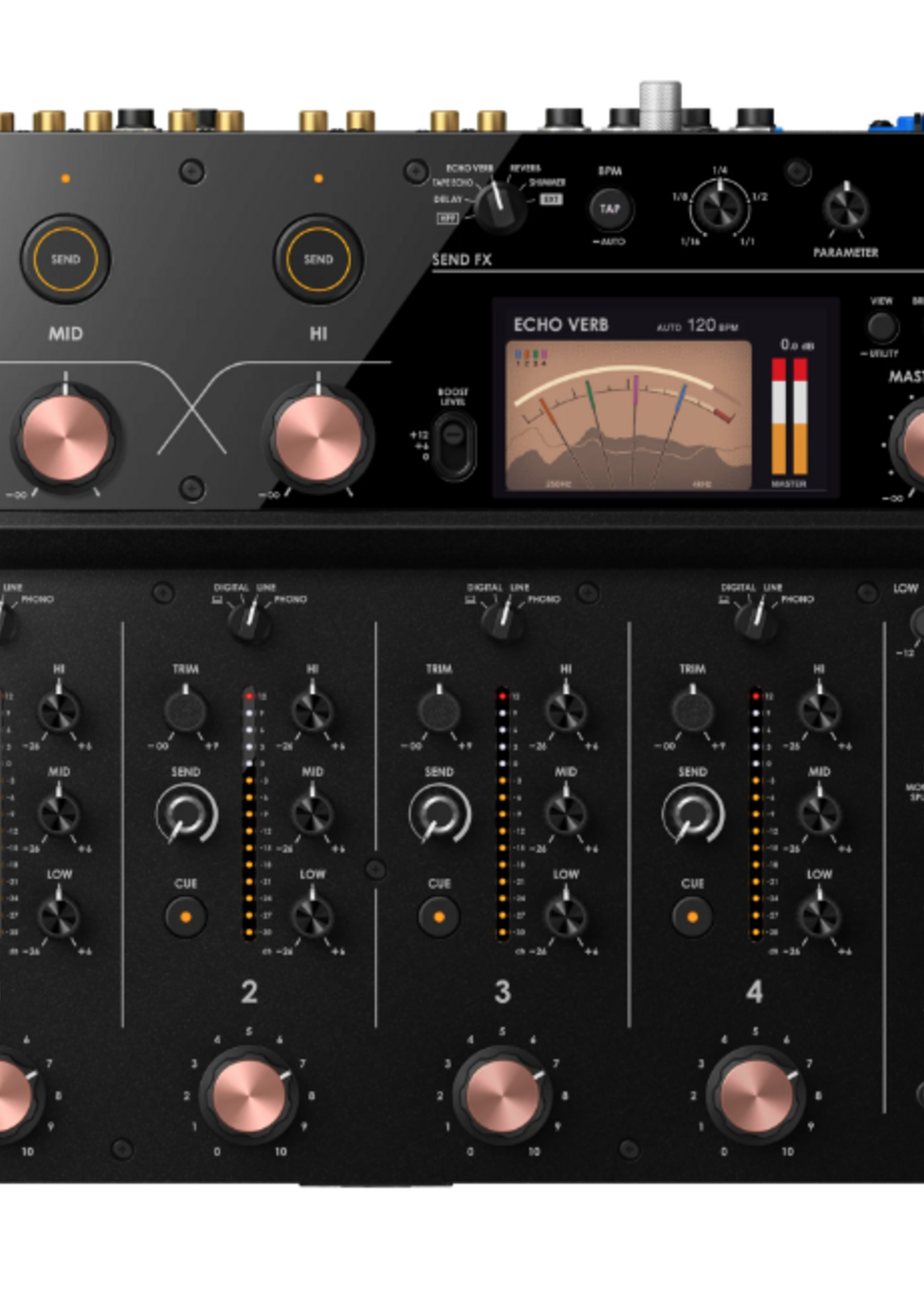The width and height of the screenshot is (924, 1294).
Task: Click the SEND FX effect selector knob
Action: (500, 207)
